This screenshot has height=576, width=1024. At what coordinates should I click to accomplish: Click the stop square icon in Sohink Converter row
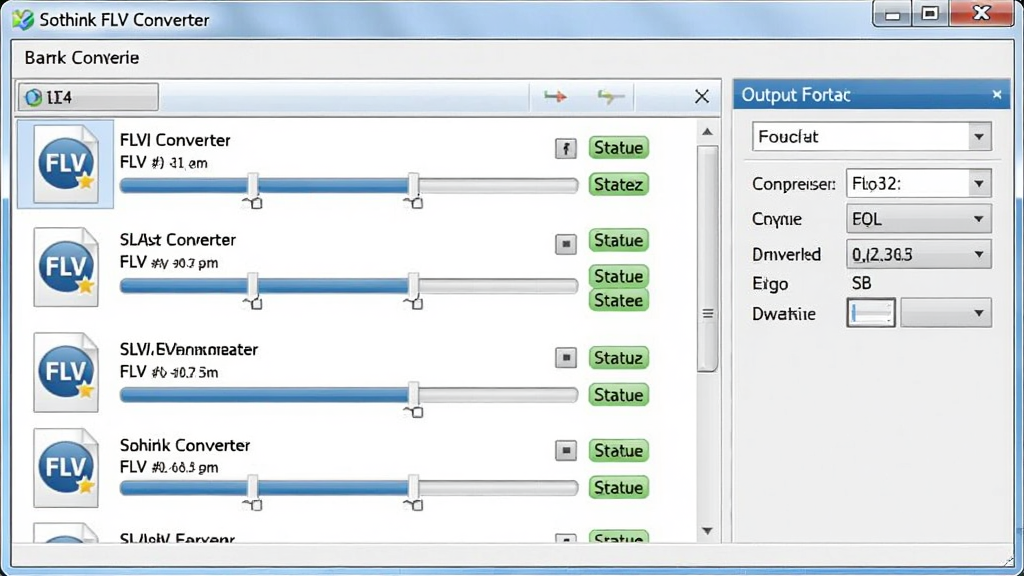(x=566, y=450)
